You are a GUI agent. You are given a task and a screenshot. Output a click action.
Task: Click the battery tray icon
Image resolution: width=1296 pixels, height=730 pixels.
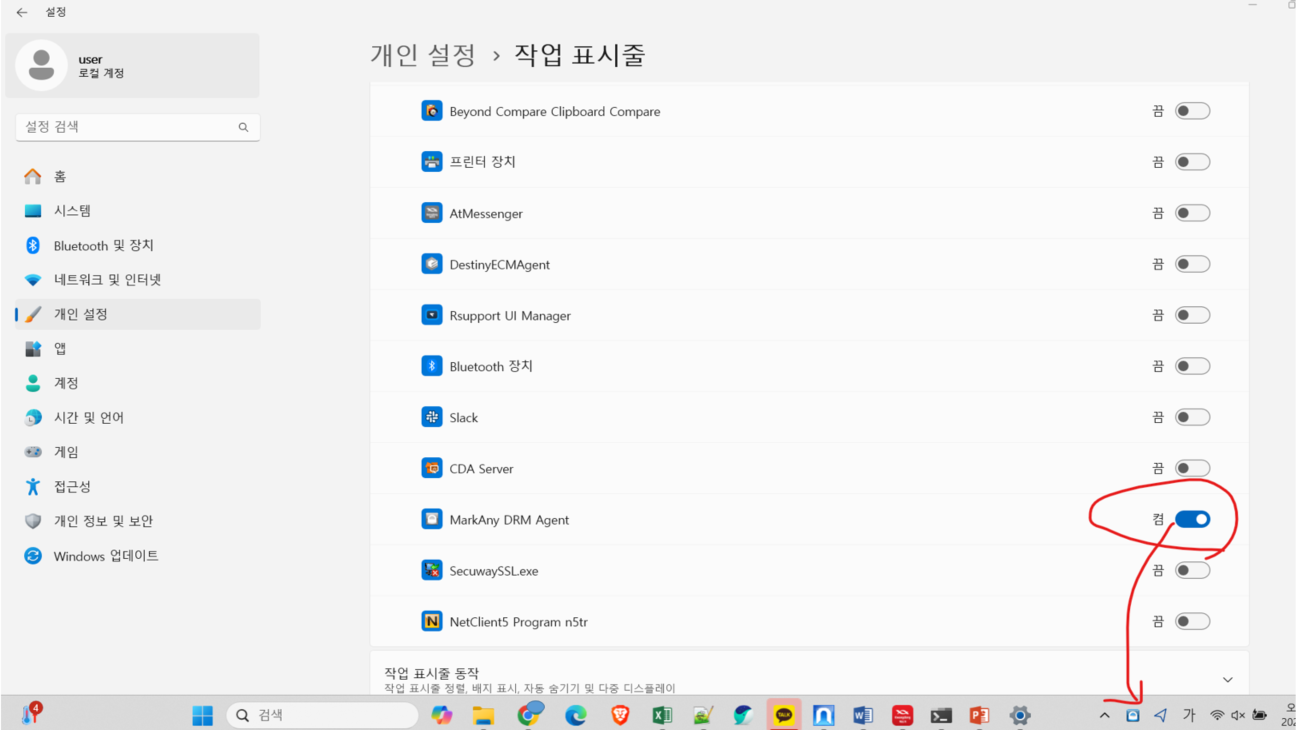(x=1260, y=715)
